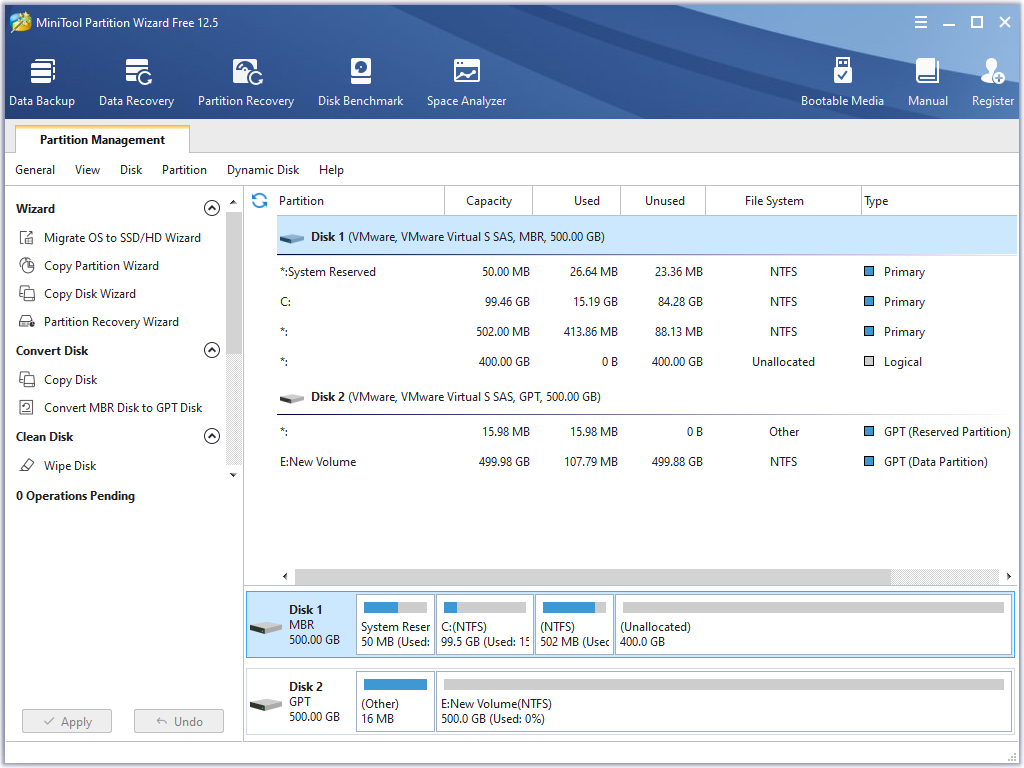Image resolution: width=1024 pixels, height=768 pixels.
Task: Start the Disk Benchmark tool
Action: [x=360, y=82]
